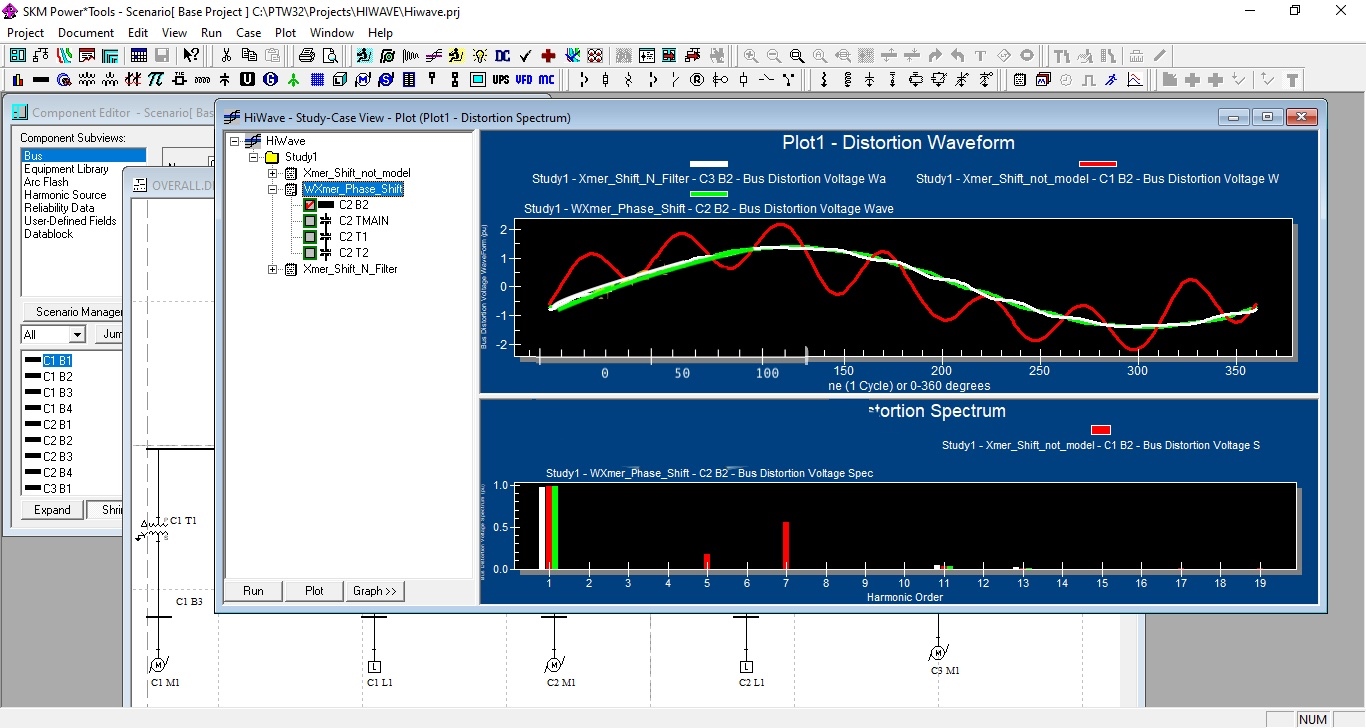Collapse the WXmer_Phase_Shift case
1366x728 pixels.
[273, 189]
